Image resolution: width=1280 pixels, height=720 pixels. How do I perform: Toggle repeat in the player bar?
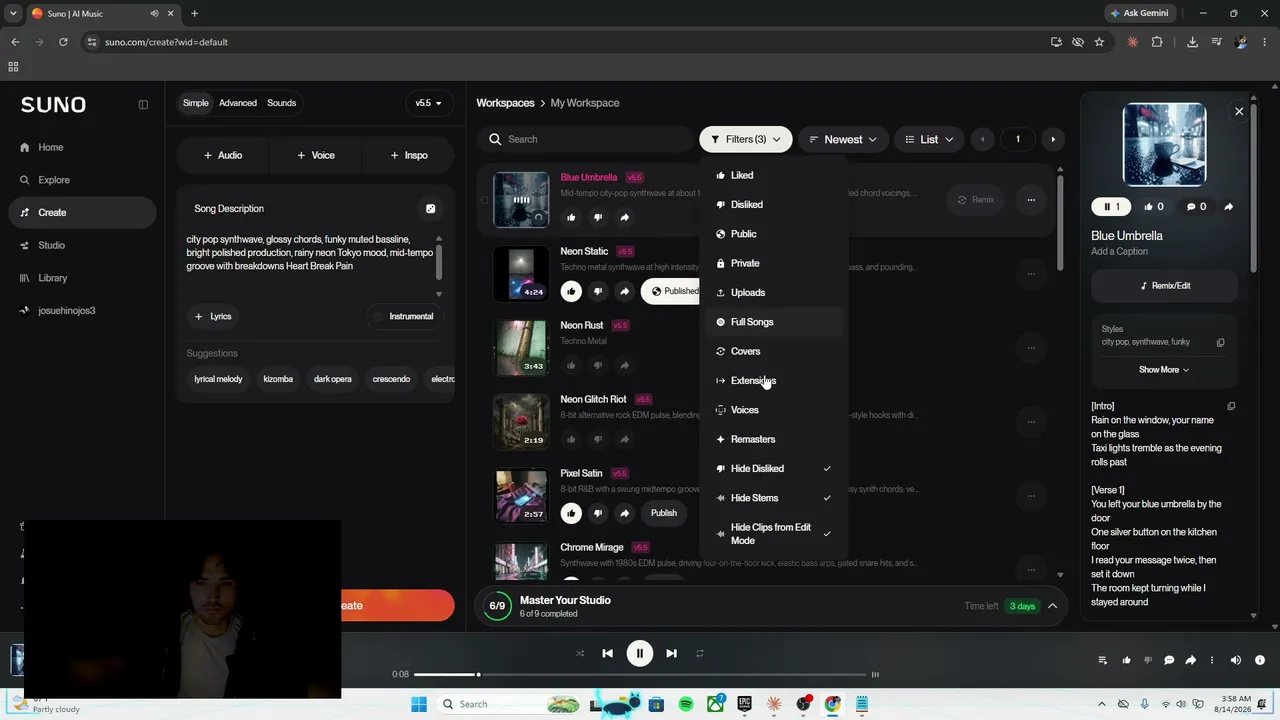700,653
